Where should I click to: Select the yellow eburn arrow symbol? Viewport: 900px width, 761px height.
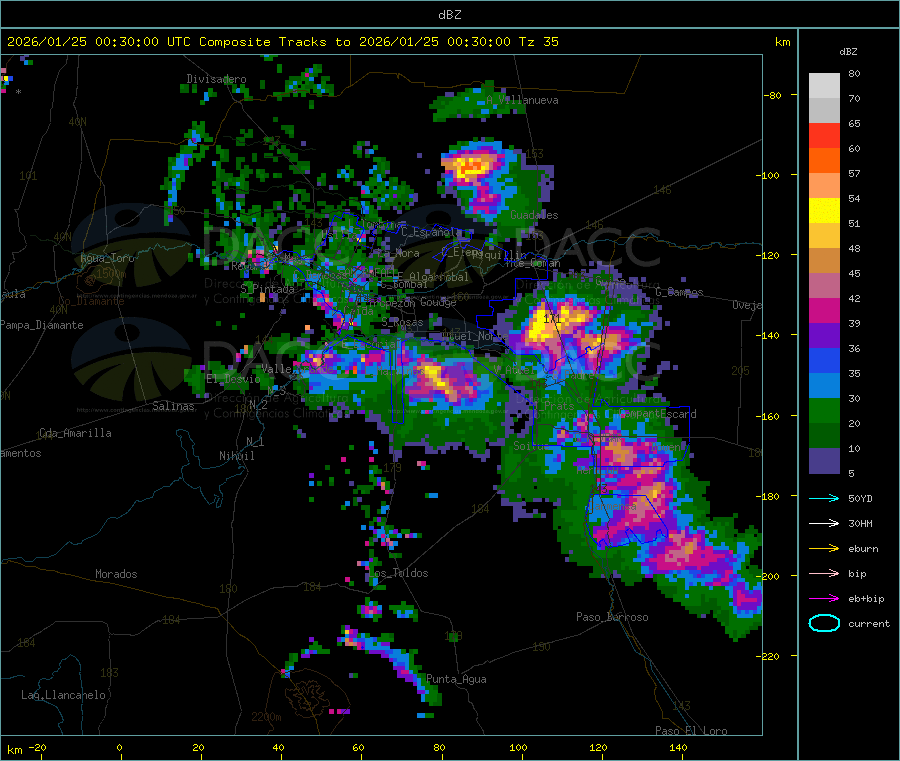(824, 549)
